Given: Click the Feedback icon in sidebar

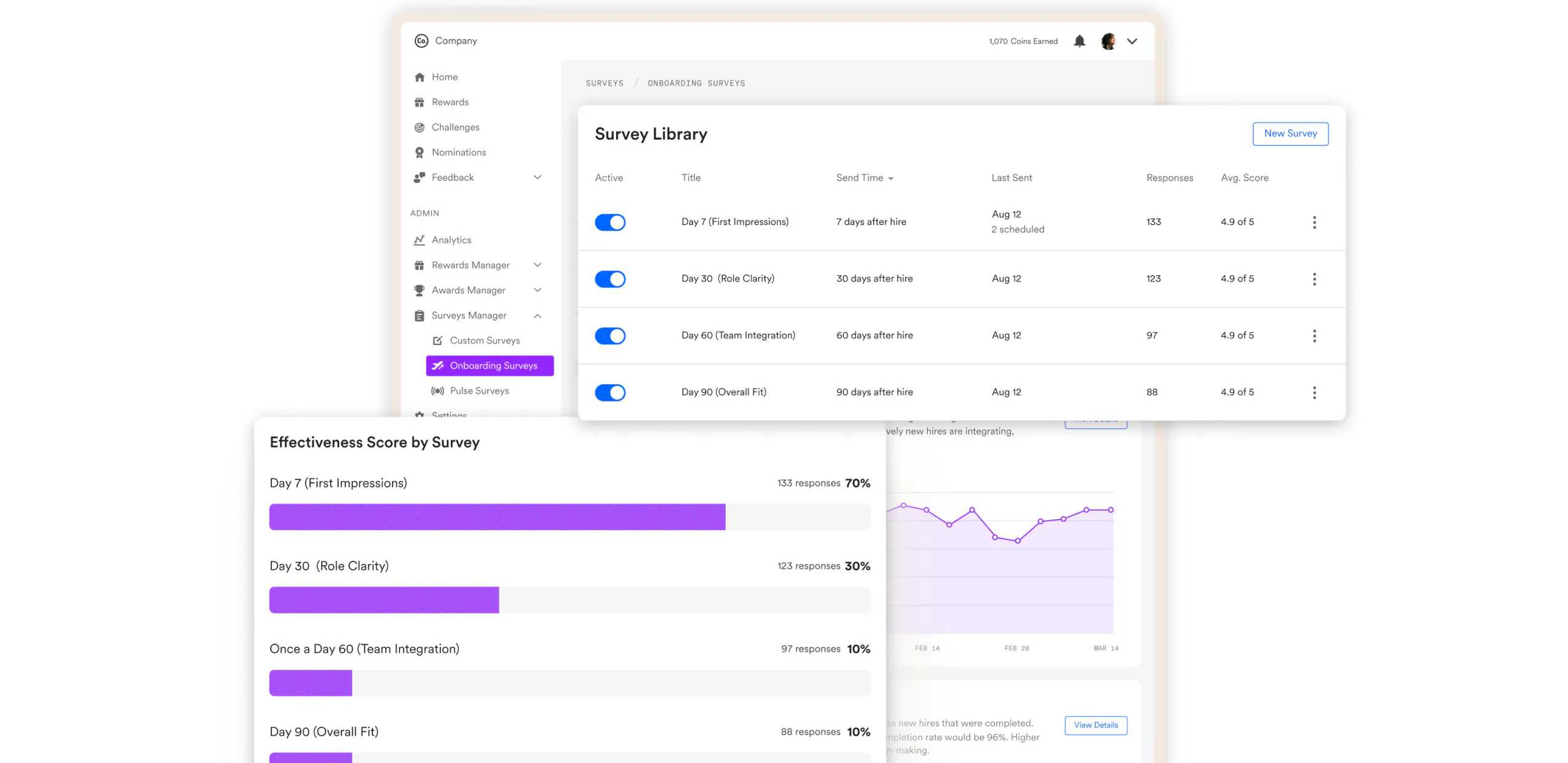Looking at the screenshot, I should point(419,178).
